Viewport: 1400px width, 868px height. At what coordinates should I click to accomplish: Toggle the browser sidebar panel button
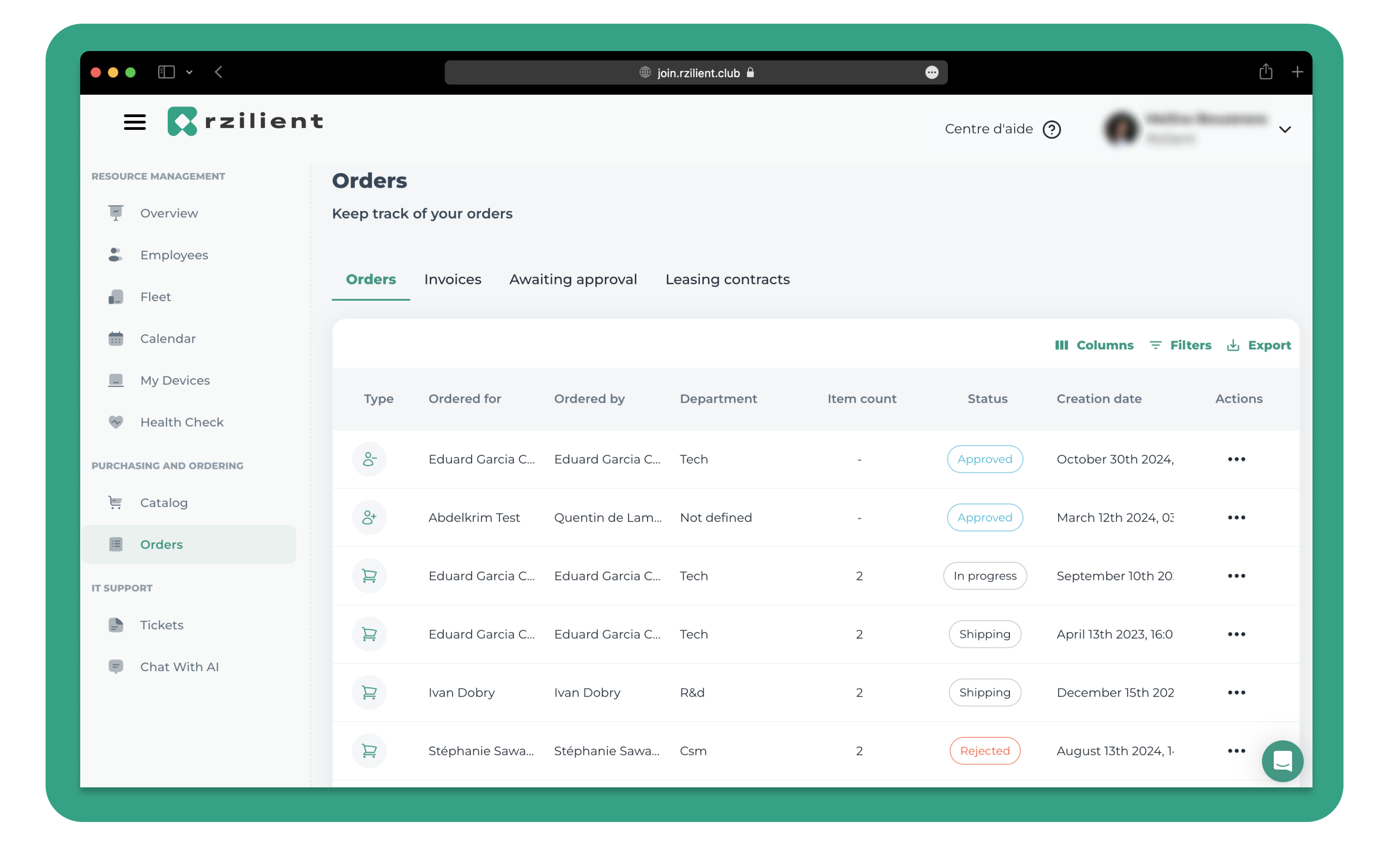(166, 72)
